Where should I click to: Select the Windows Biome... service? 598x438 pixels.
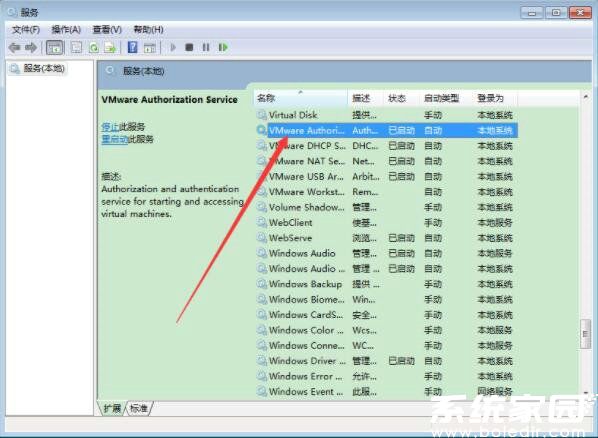pos(387,300)
